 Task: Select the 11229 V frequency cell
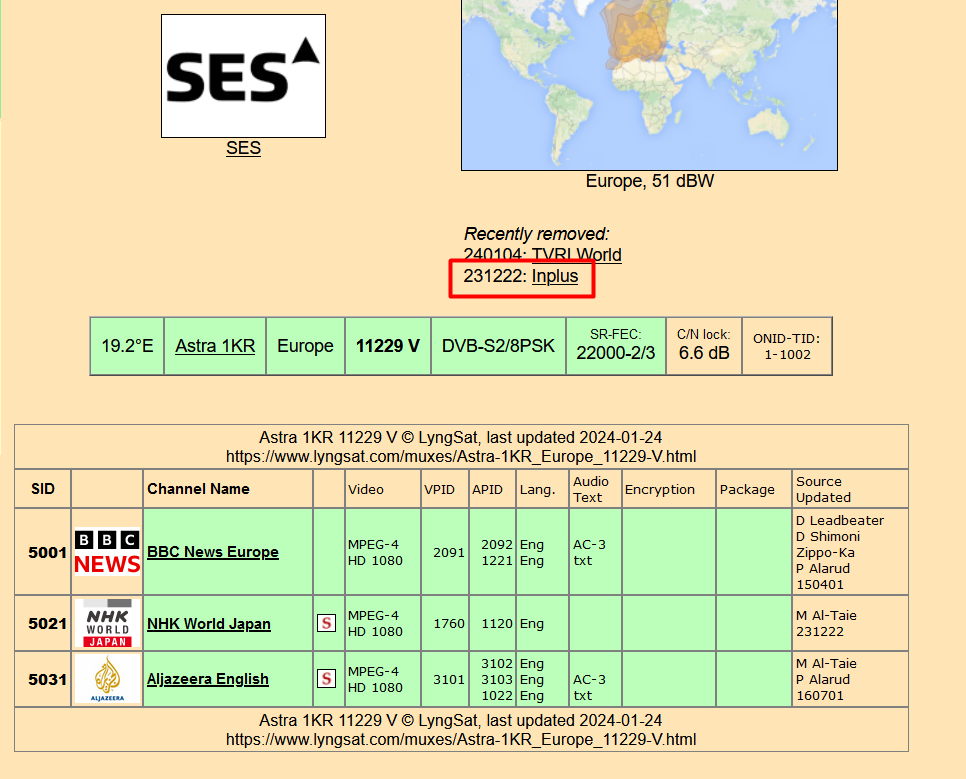pyautogui.click(x=388, y=346)
